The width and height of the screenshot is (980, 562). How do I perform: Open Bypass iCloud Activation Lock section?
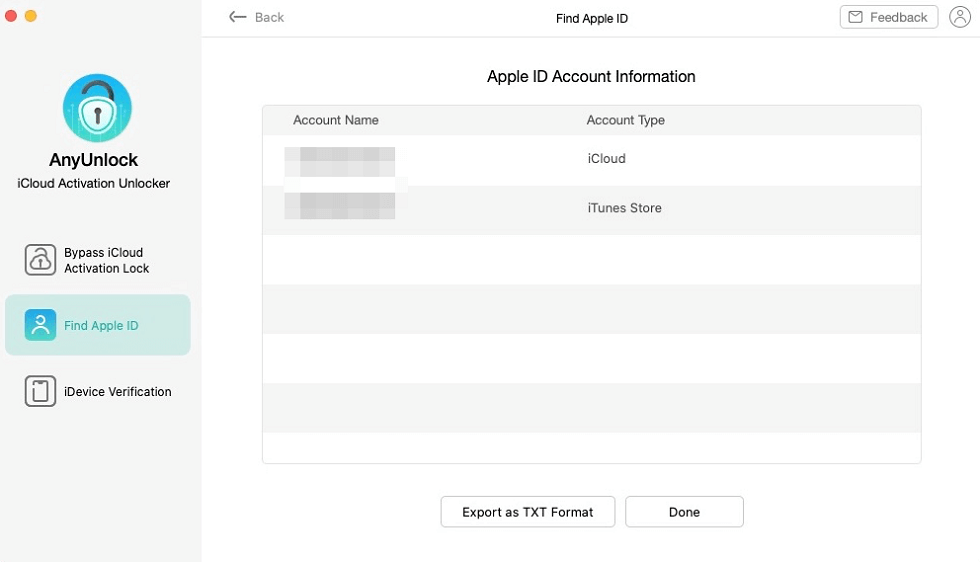pos(106,260)
